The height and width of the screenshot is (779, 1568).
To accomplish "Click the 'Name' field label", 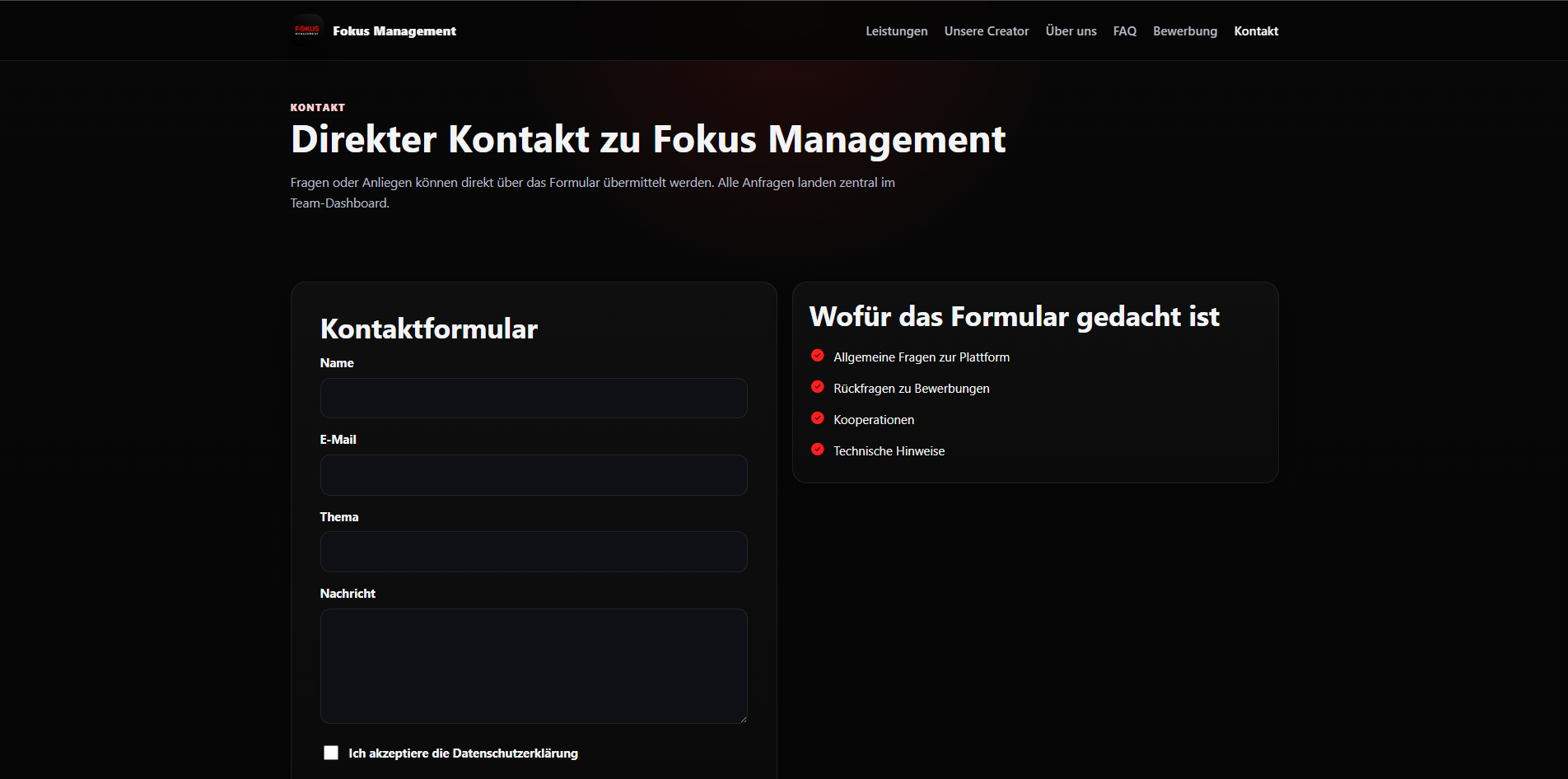I will 337,363.
